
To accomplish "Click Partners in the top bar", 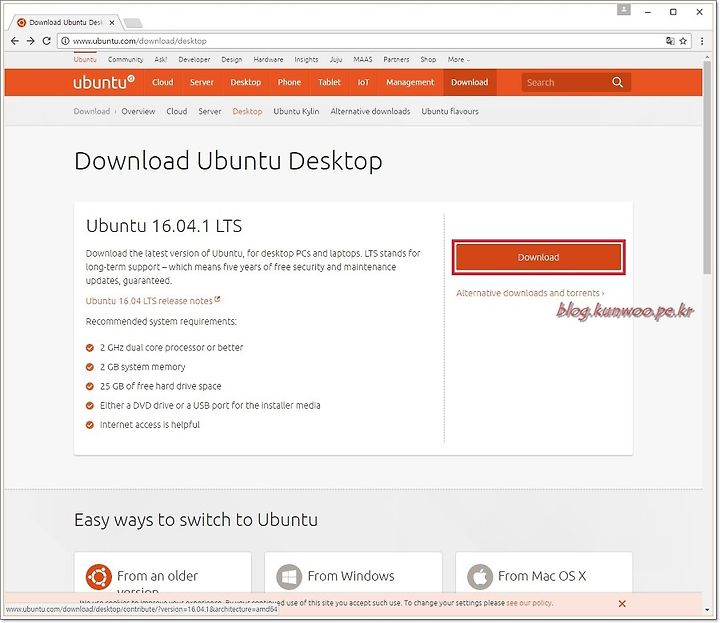I will pos(396,59).
